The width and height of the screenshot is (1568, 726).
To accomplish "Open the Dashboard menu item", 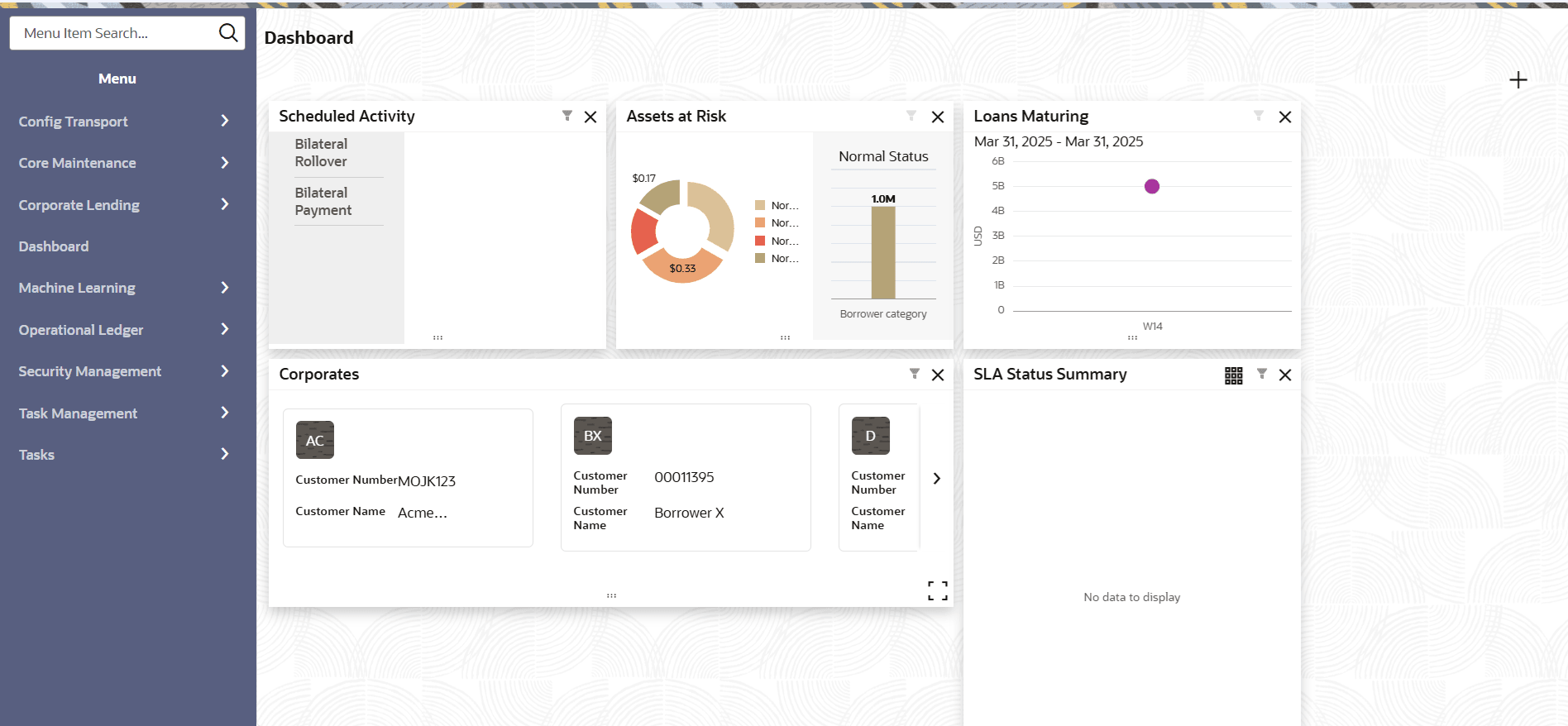I will (54, 246).
